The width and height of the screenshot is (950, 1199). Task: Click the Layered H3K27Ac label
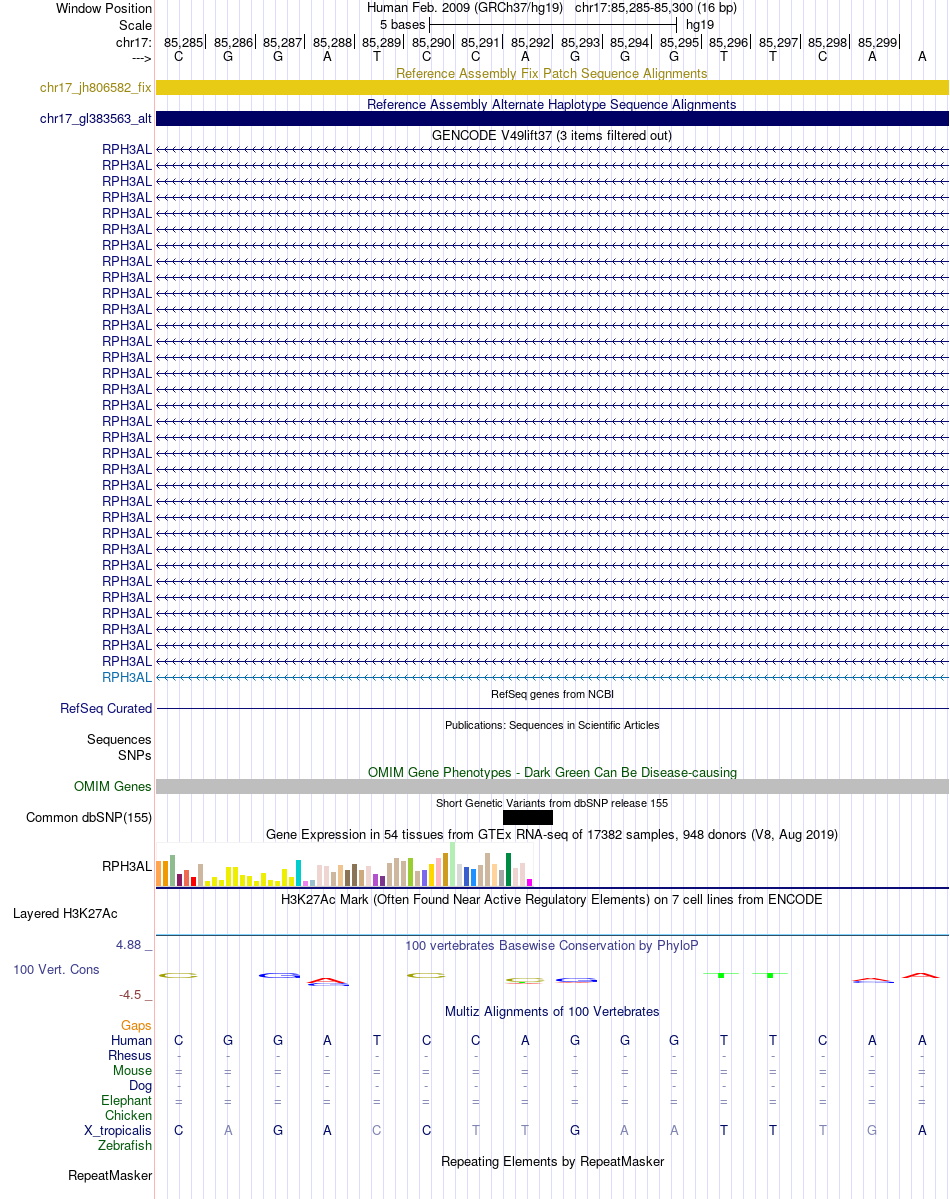(x=65, y=914)
